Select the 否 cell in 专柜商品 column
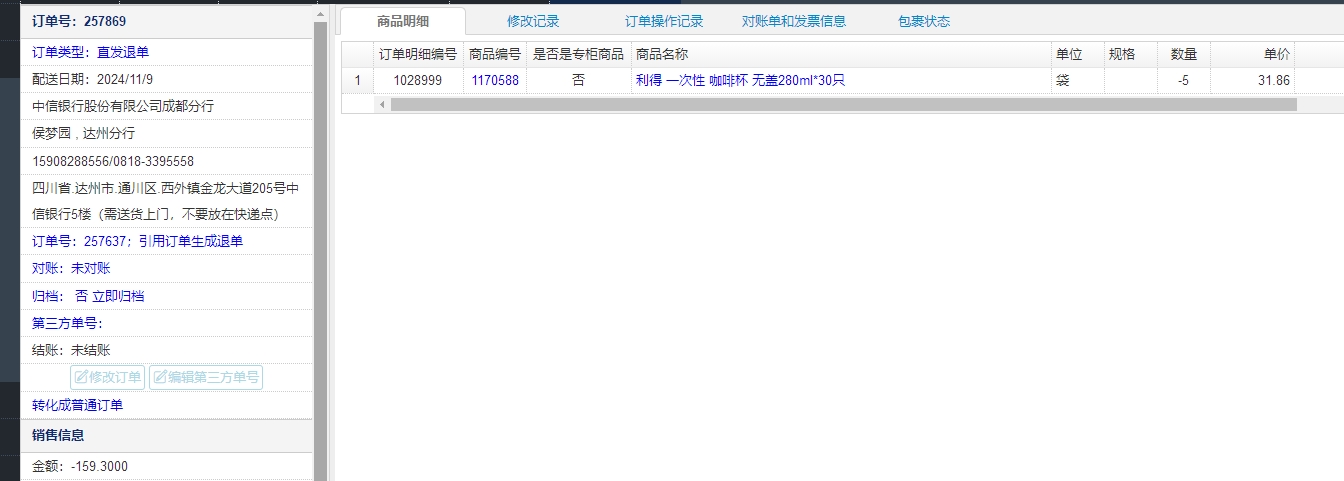The image size is (1344, 481). pos(578,80)
